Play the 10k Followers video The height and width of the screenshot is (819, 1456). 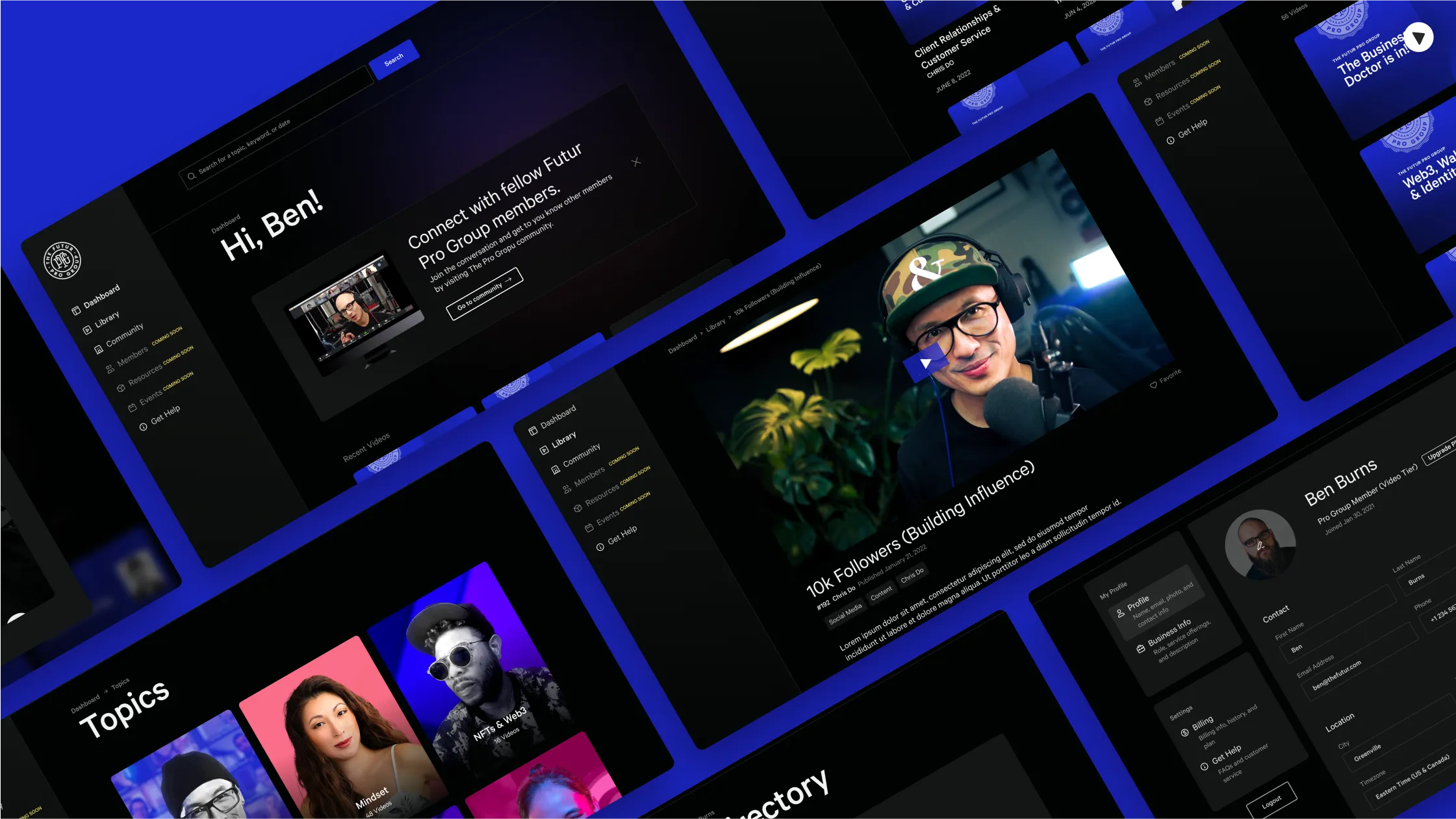(926, 364)
